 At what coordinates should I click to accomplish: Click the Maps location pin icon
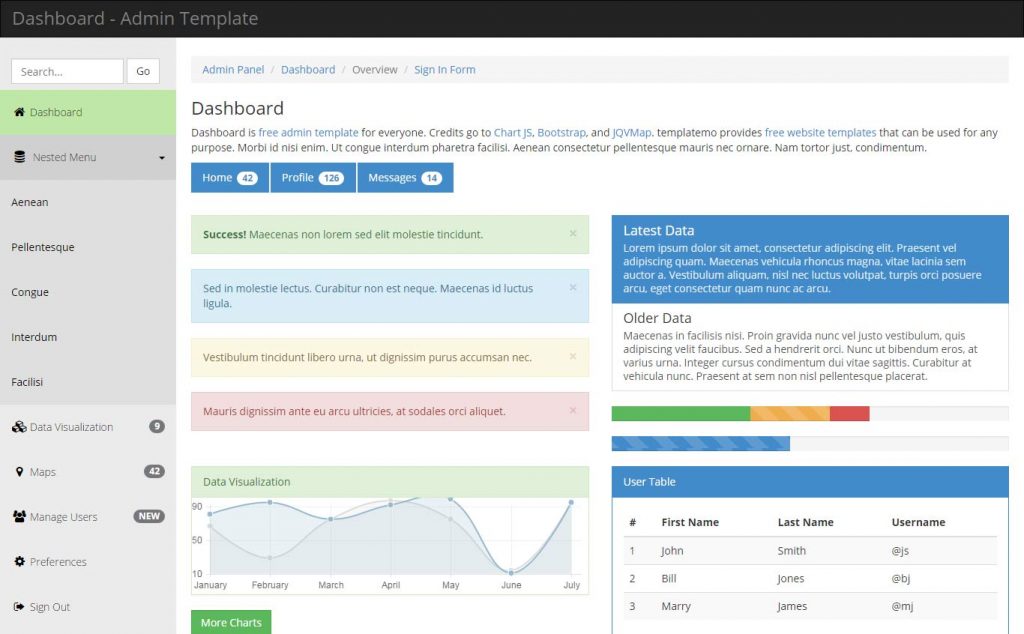20,471
